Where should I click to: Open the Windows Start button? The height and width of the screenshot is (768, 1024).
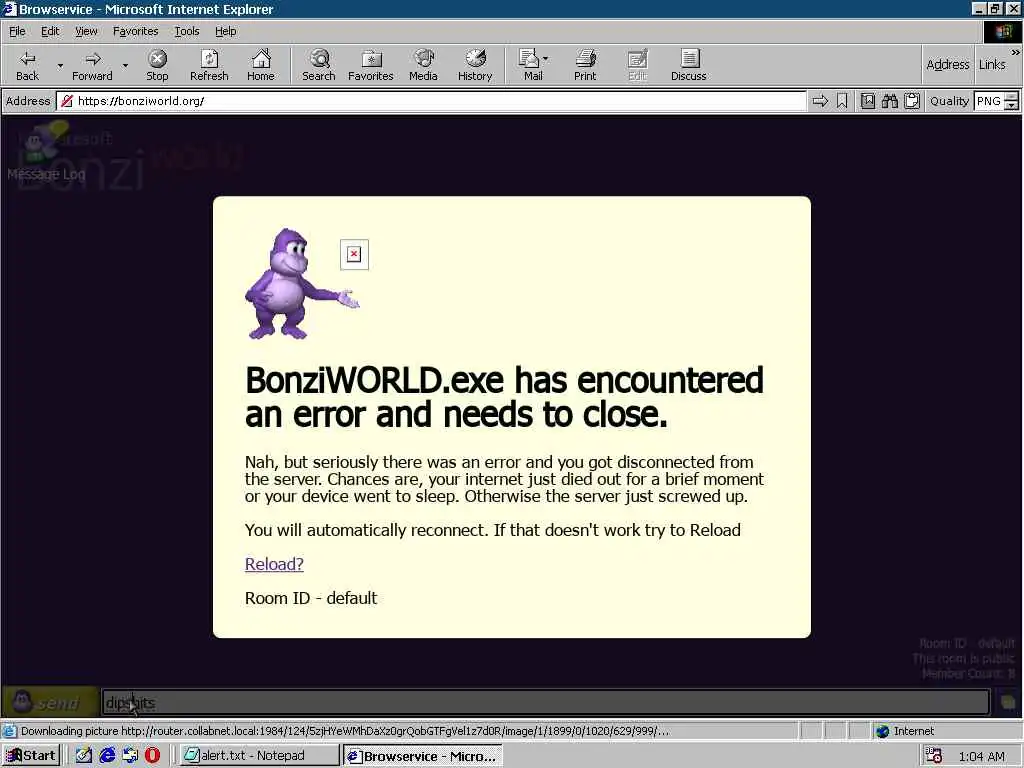[31, 756]
